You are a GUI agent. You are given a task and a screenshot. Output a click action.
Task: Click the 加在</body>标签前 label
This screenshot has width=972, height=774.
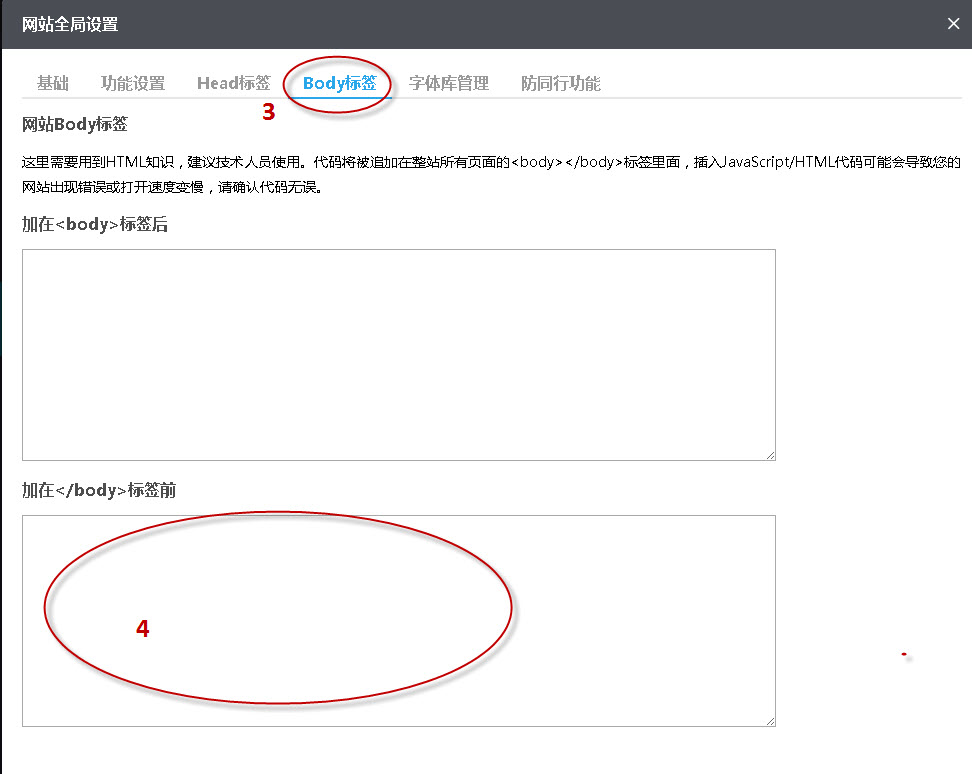tap(99, 491)
